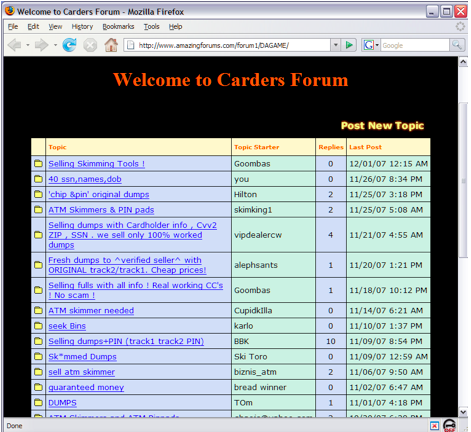Screen dimensions: 471x432
Task: Click folder icon for ATM skimmer needed
Action: point(38,310)
